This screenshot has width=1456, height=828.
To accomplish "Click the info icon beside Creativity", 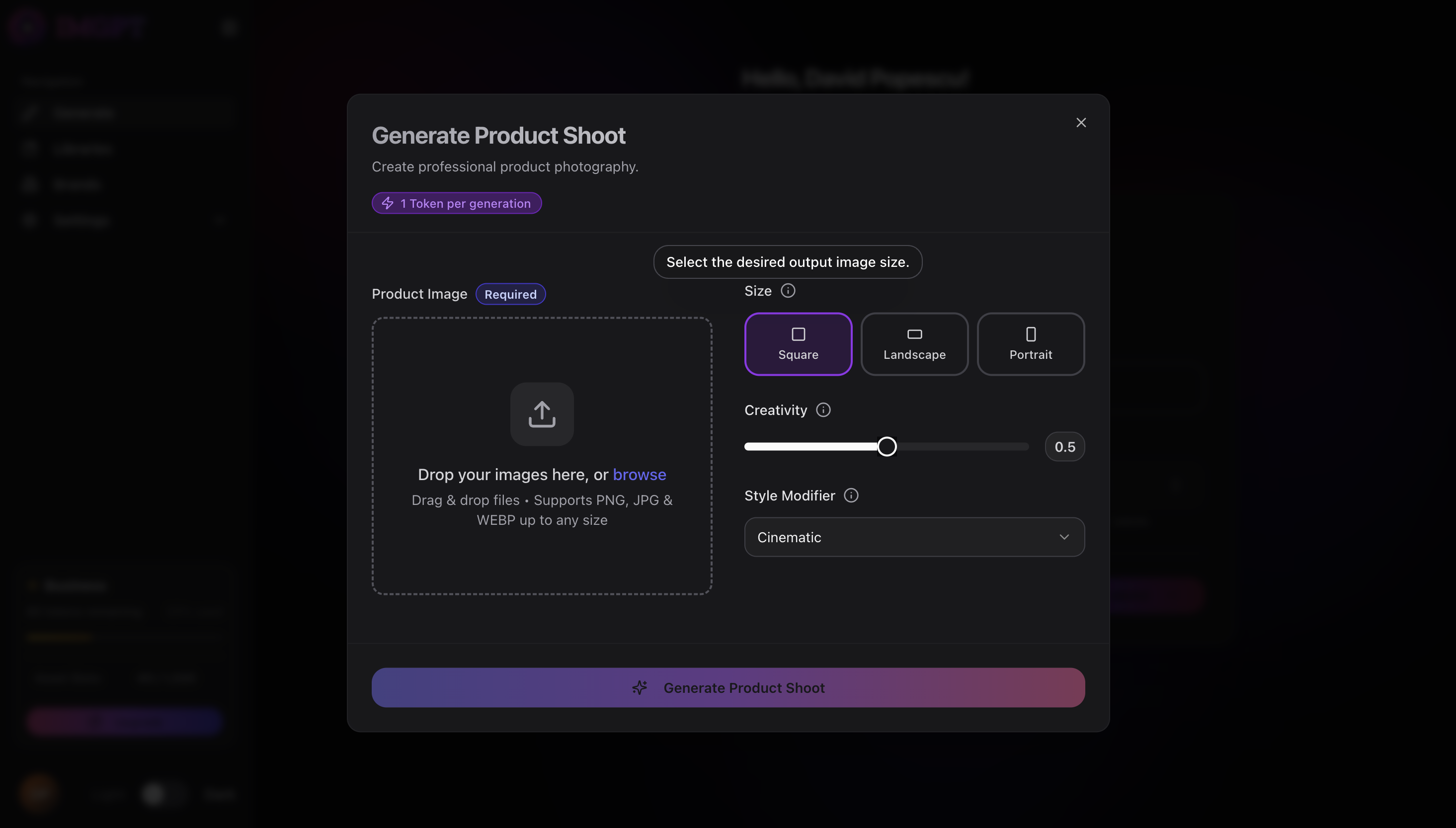I will pyautogui.click(x=823, y=410).
